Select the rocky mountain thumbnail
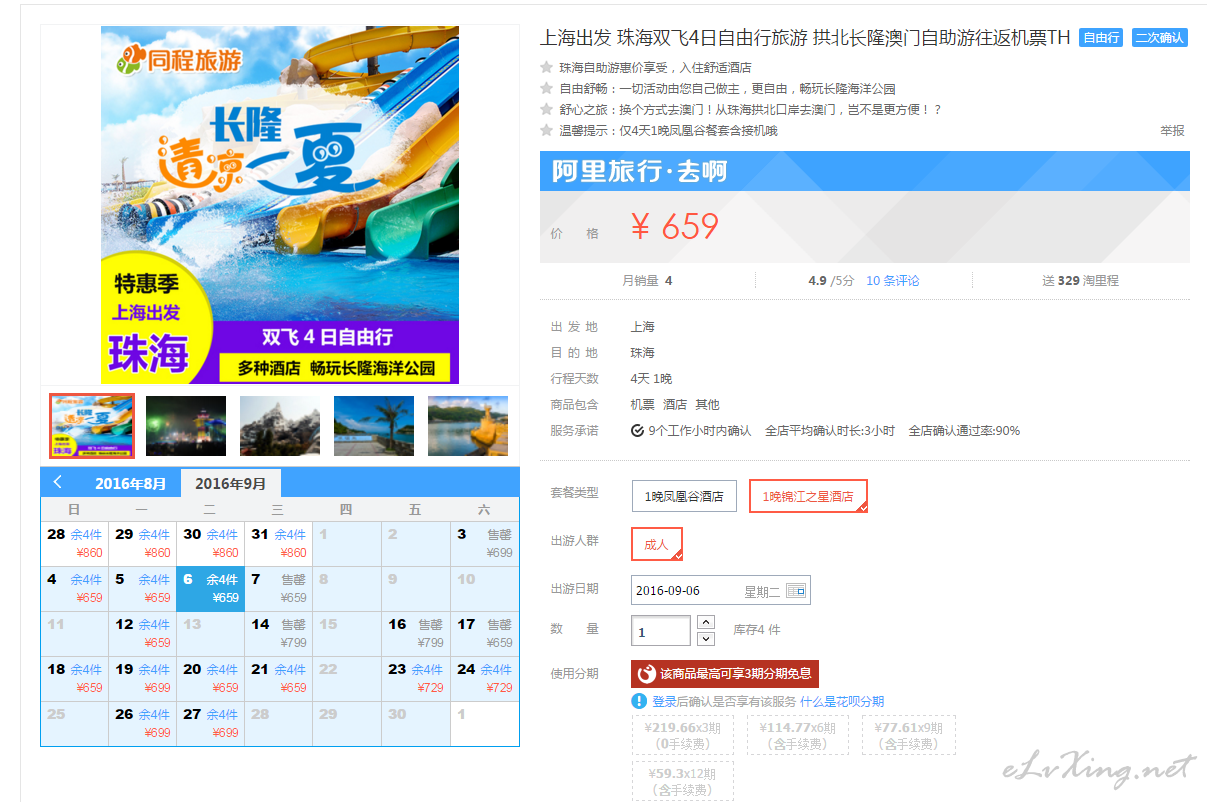The height and width of the screenshot is (802, 1207). click(x=280, y=426)
